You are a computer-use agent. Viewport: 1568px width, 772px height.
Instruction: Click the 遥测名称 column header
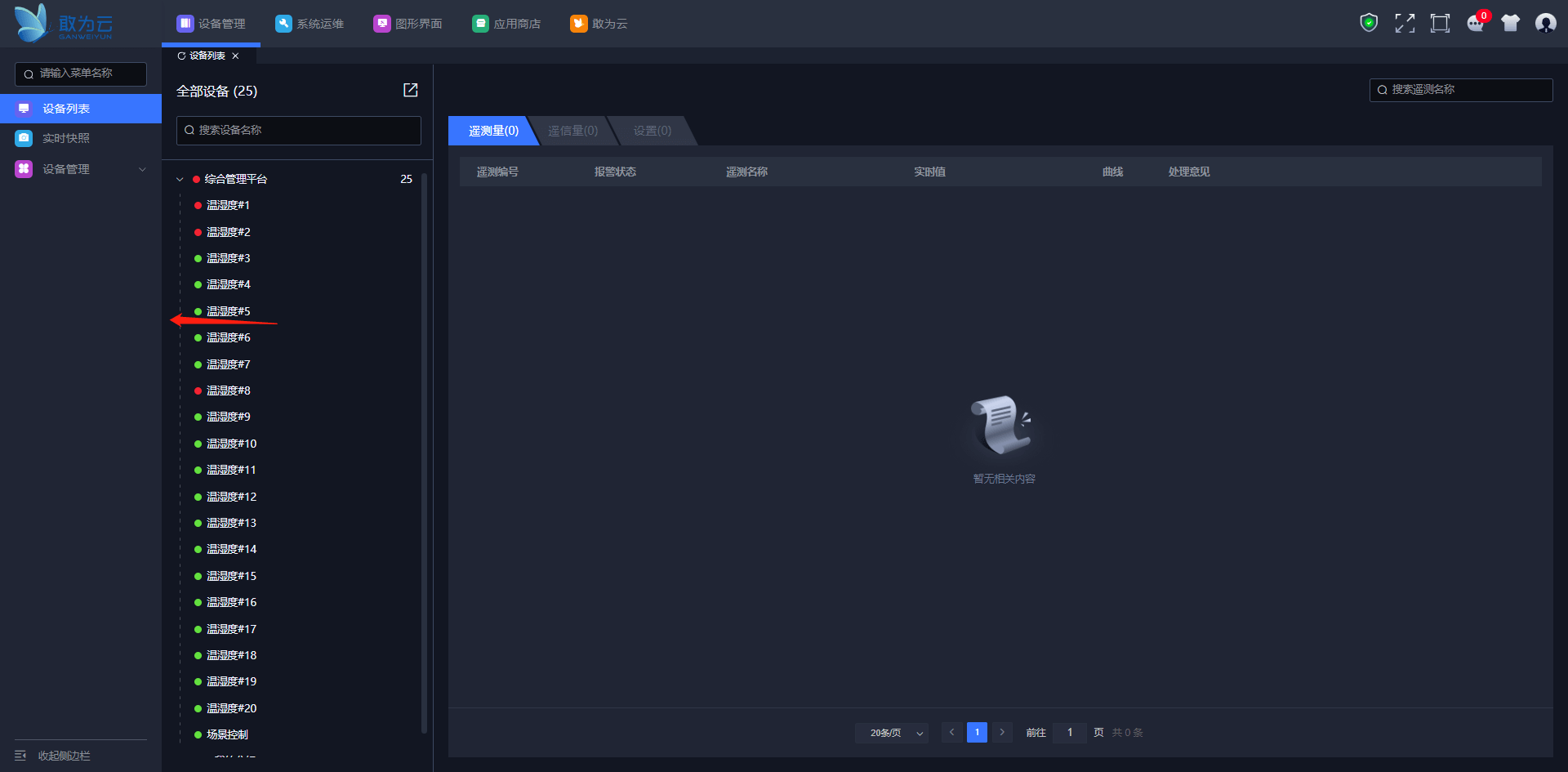click(746, 172)
